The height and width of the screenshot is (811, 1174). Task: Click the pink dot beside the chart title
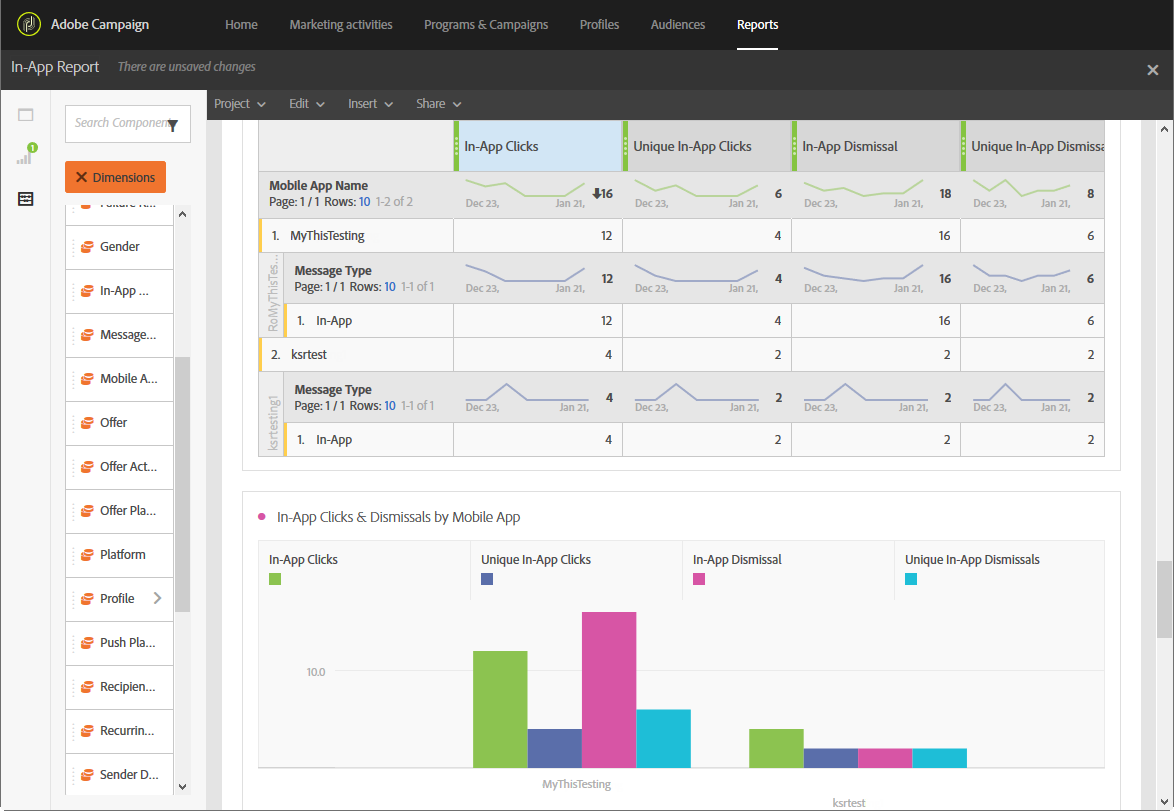[261, 517]
